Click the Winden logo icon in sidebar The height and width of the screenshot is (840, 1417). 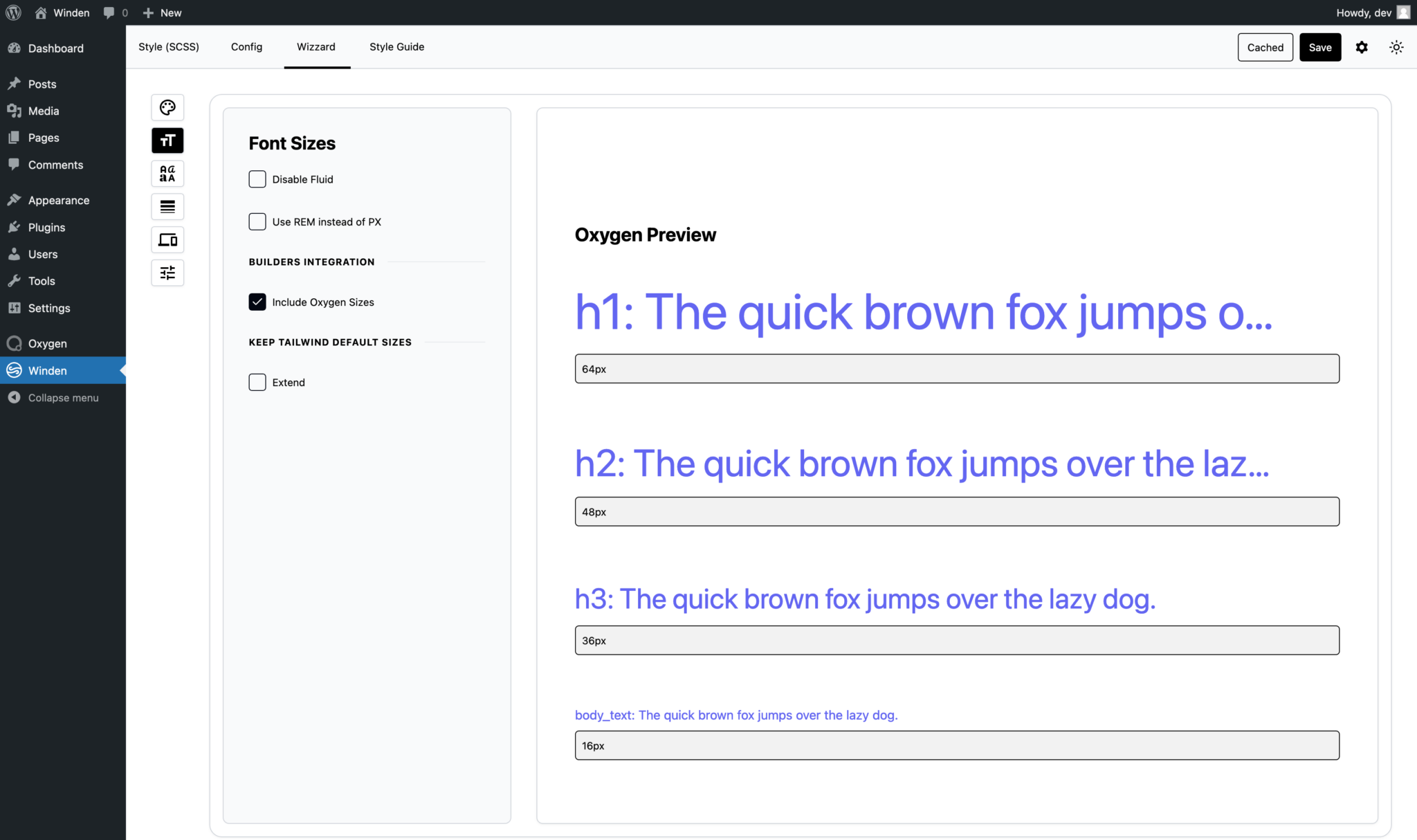point(14,370)
